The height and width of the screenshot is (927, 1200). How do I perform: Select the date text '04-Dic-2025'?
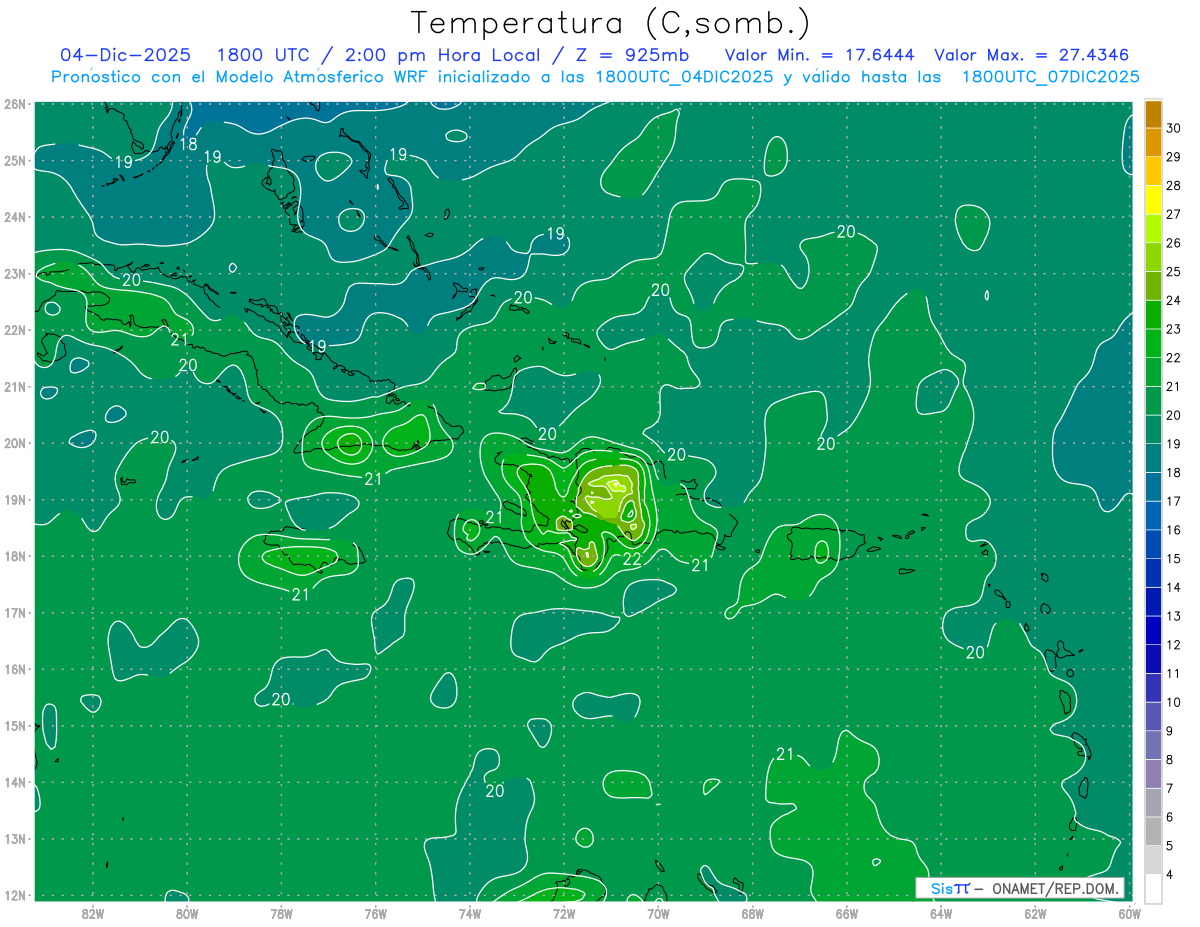point(125,55)
